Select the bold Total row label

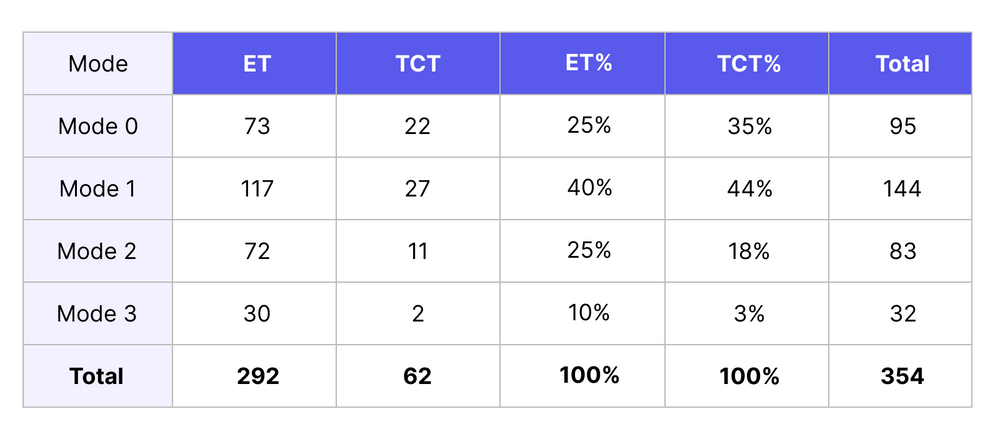pos(97,376)
